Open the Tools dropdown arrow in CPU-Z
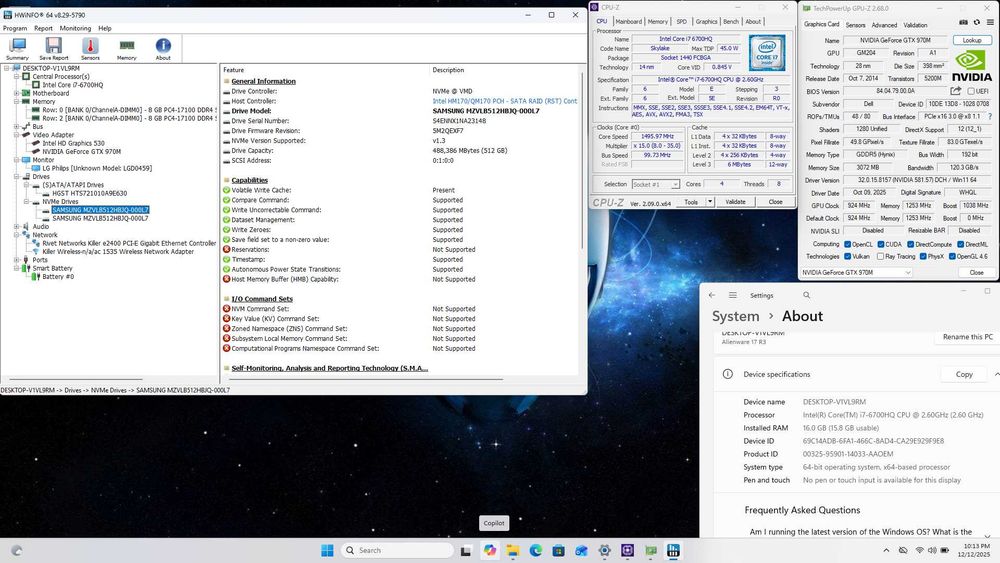The width and height of the screenshot is (1000, 563). point(710,201)
